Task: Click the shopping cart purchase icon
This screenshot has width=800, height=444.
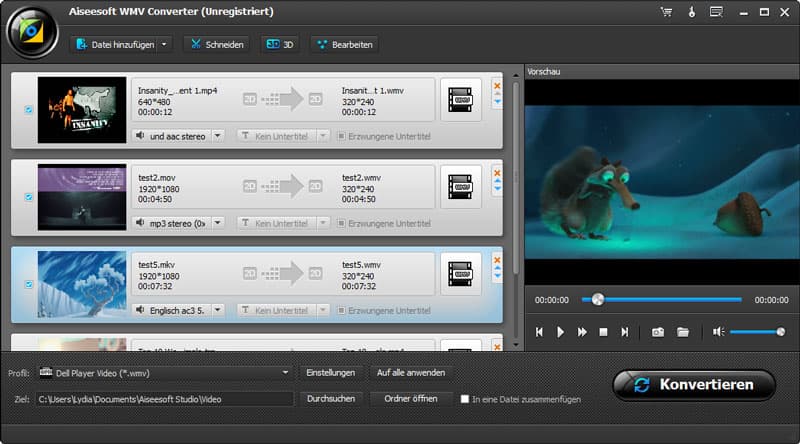Action: point(666,12)
